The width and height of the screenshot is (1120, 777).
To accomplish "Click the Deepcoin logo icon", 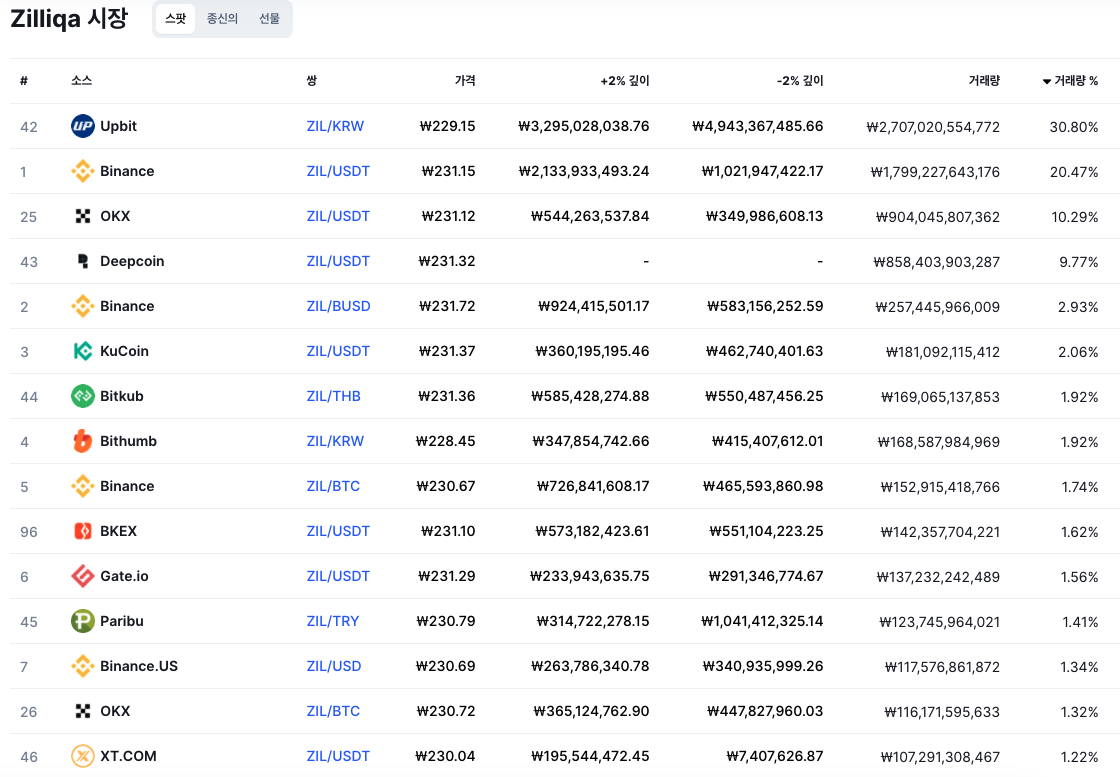I will [x=83, y=261].
